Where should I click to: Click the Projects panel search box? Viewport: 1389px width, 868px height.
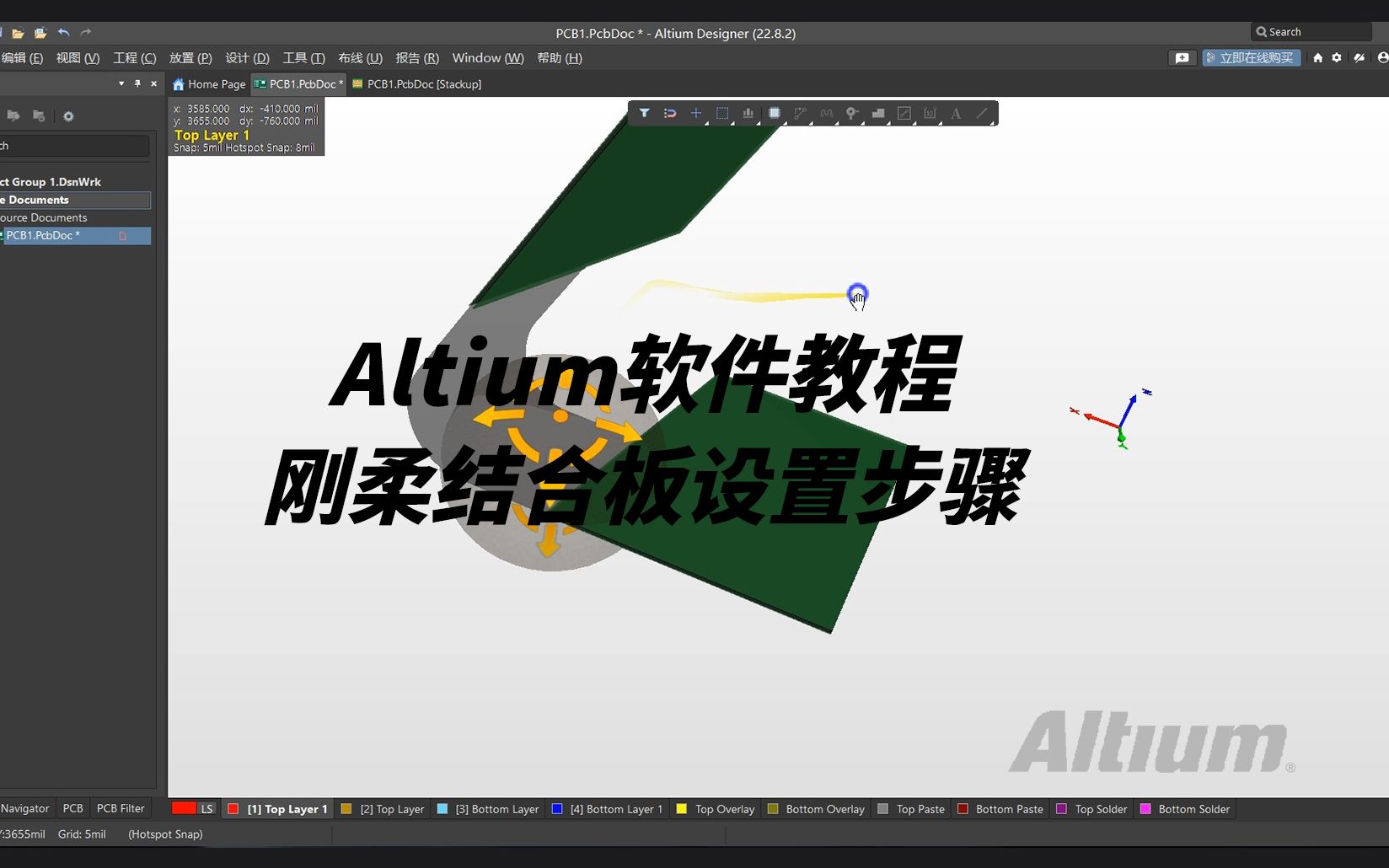74,146
